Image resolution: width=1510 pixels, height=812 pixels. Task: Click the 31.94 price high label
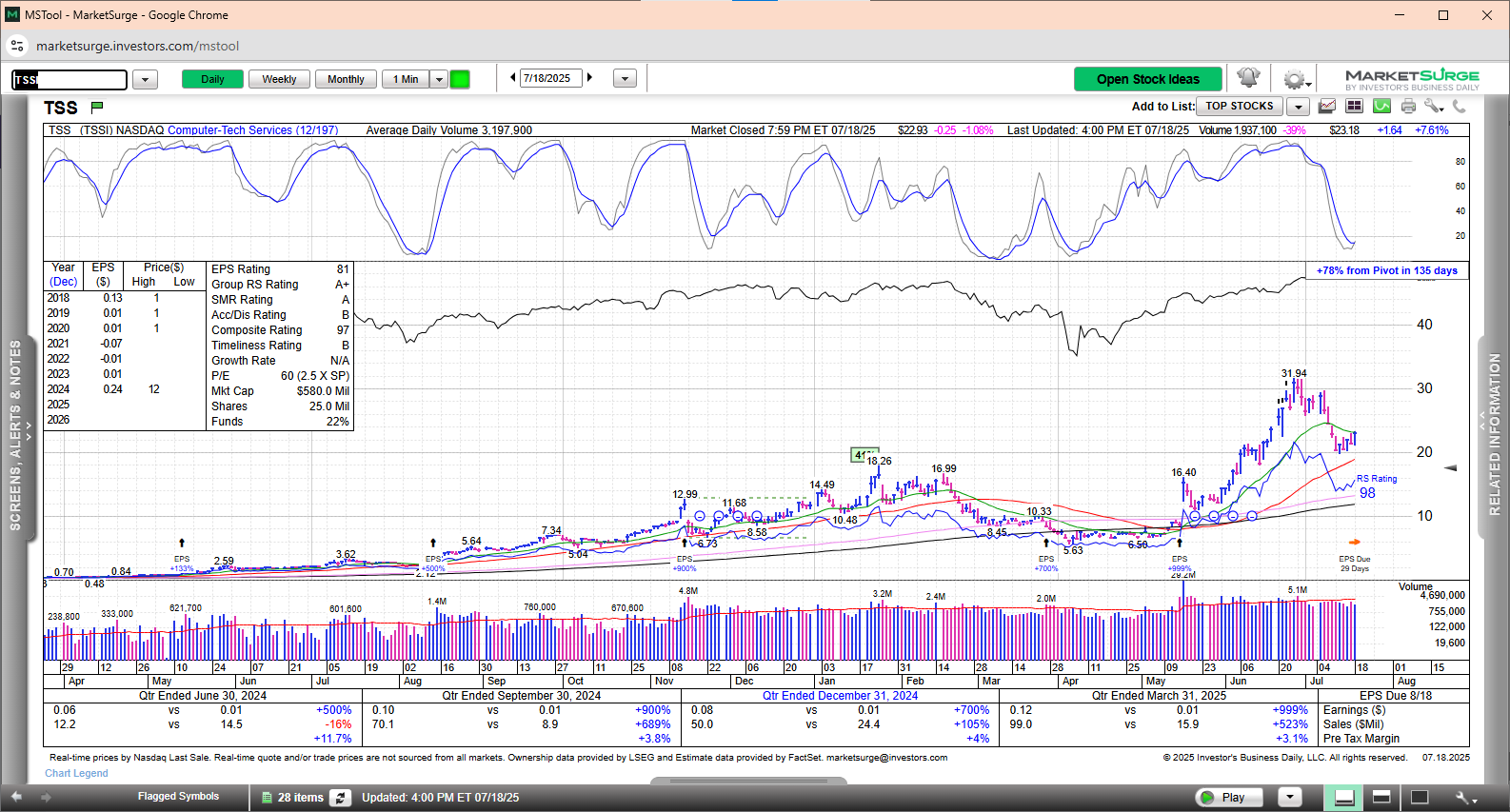tap(1294, 374)
